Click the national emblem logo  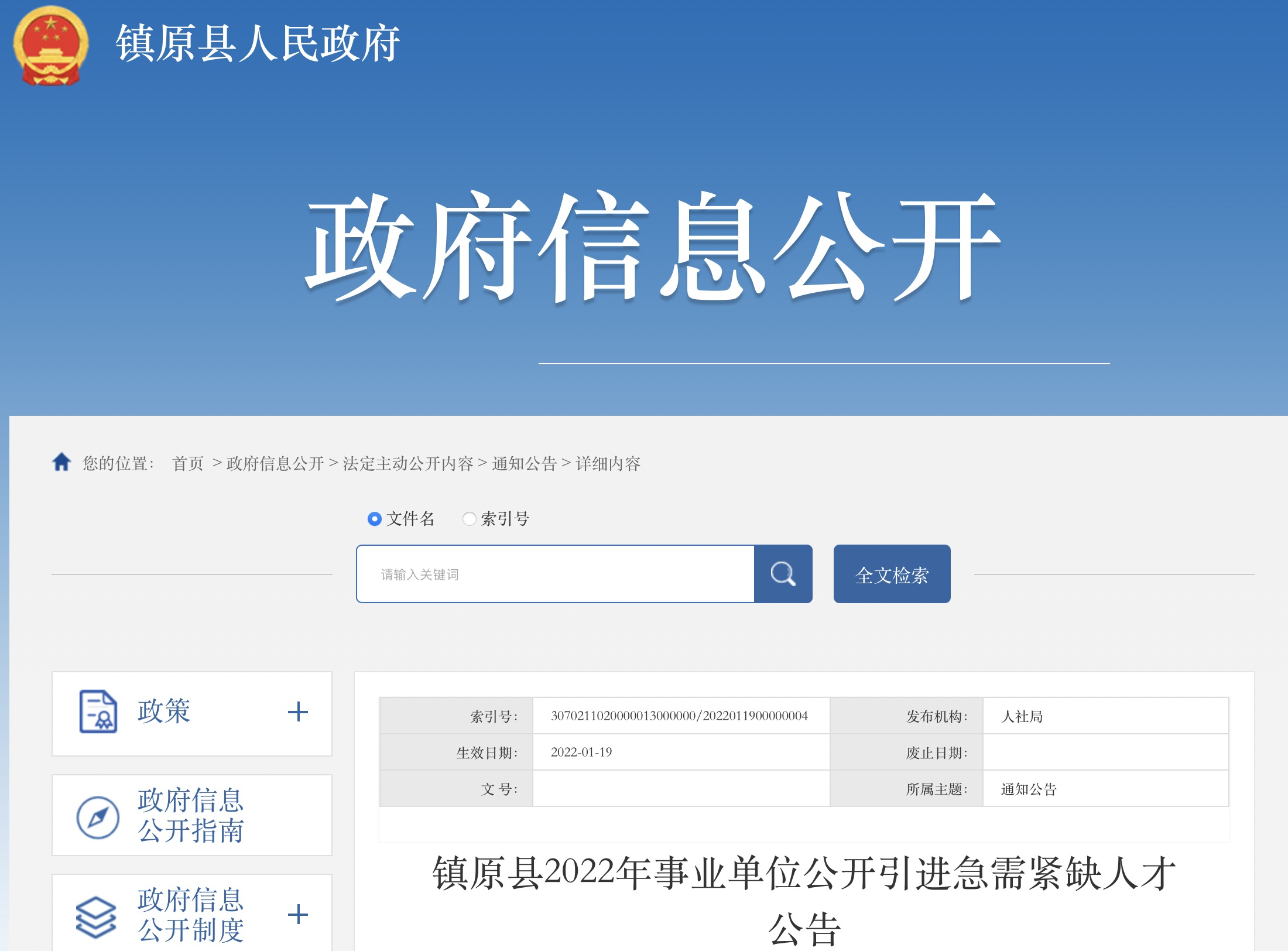click(x=50, y=46)
